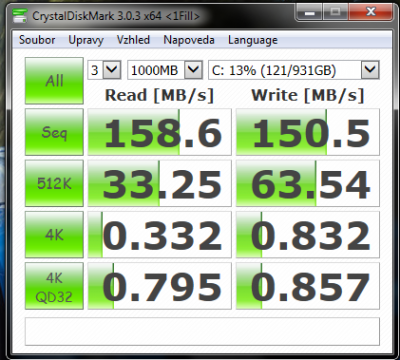Viewport: 400px width, 360px height.
Task: Open the Upravy menu
Action: pyautogui.click(x=86, y=40)
